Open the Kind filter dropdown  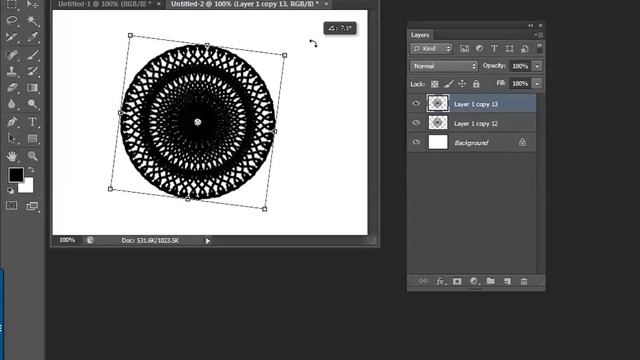coord(431,49)
